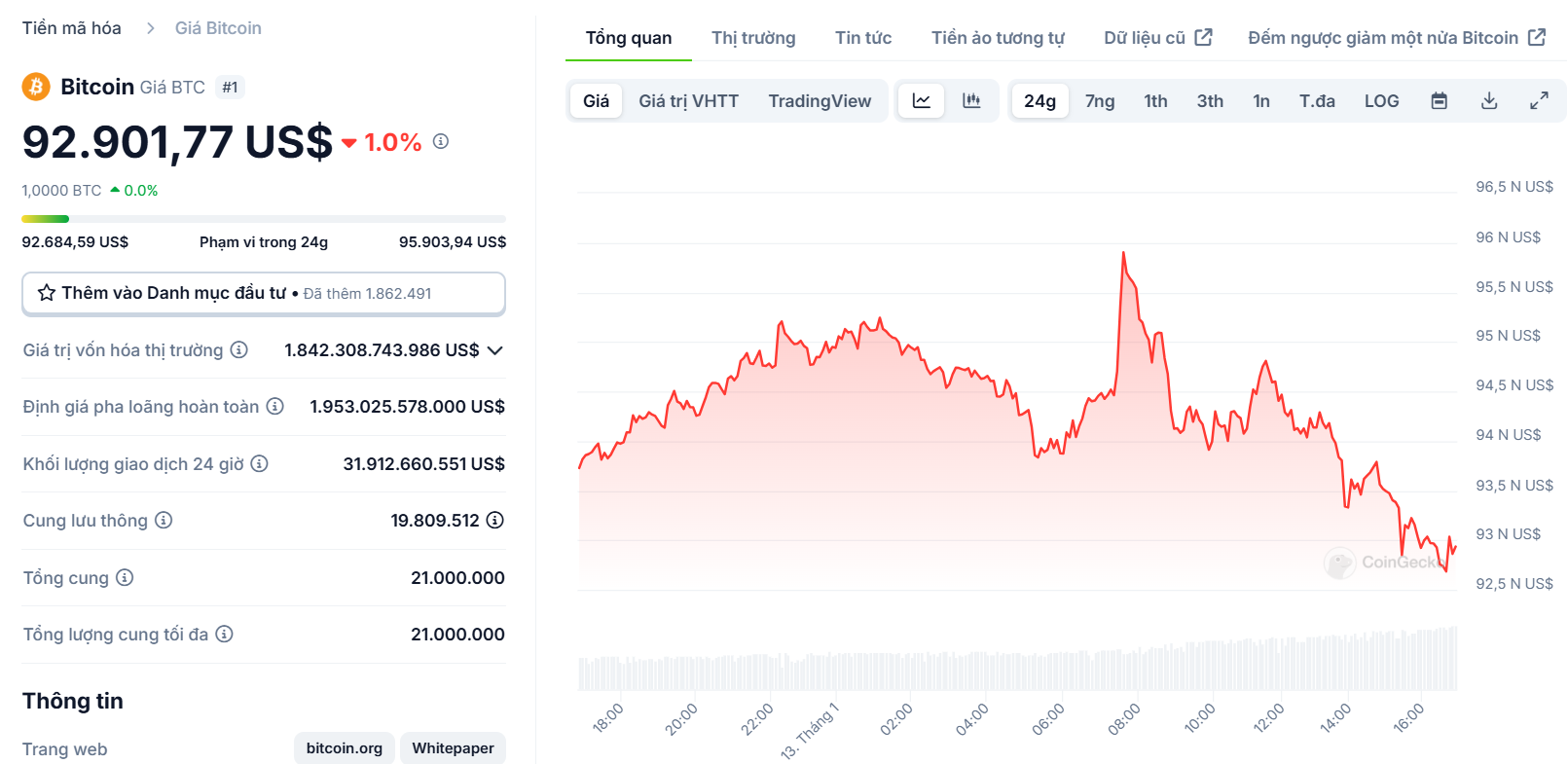
Task: Open info icon beside 19.809.512 value
Action: pos(495,520)
